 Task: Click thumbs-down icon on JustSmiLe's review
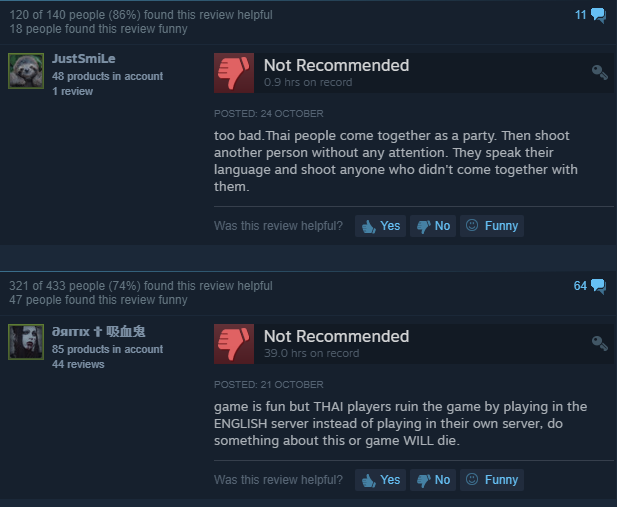[x=234, y=73]
